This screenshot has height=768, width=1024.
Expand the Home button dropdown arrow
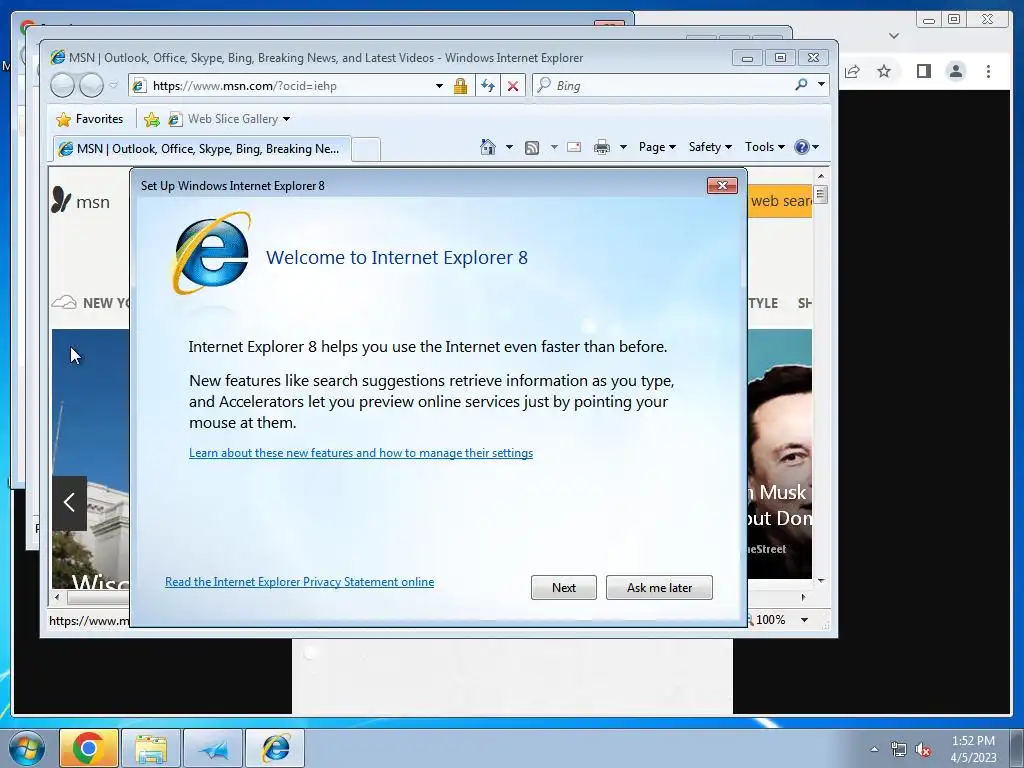(x=509, y=147)
